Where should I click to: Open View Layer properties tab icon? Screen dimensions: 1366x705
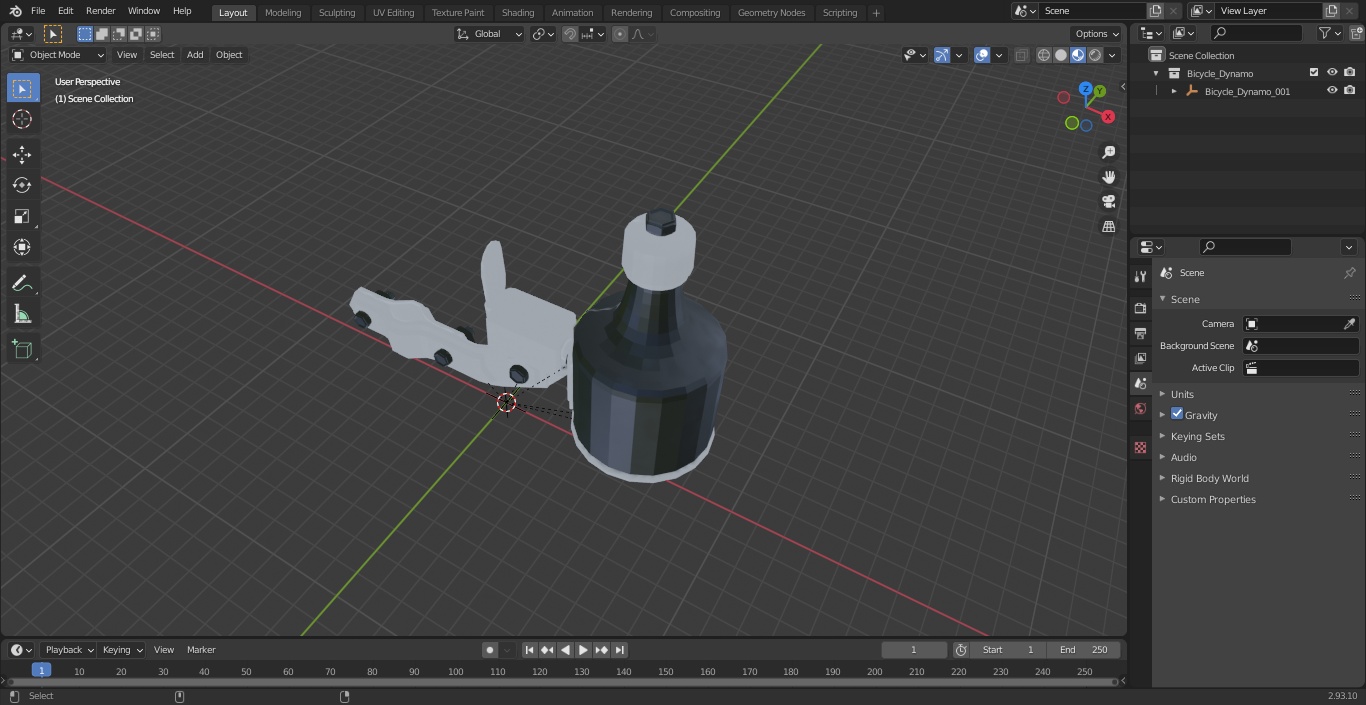click(x=1140, y=358)
